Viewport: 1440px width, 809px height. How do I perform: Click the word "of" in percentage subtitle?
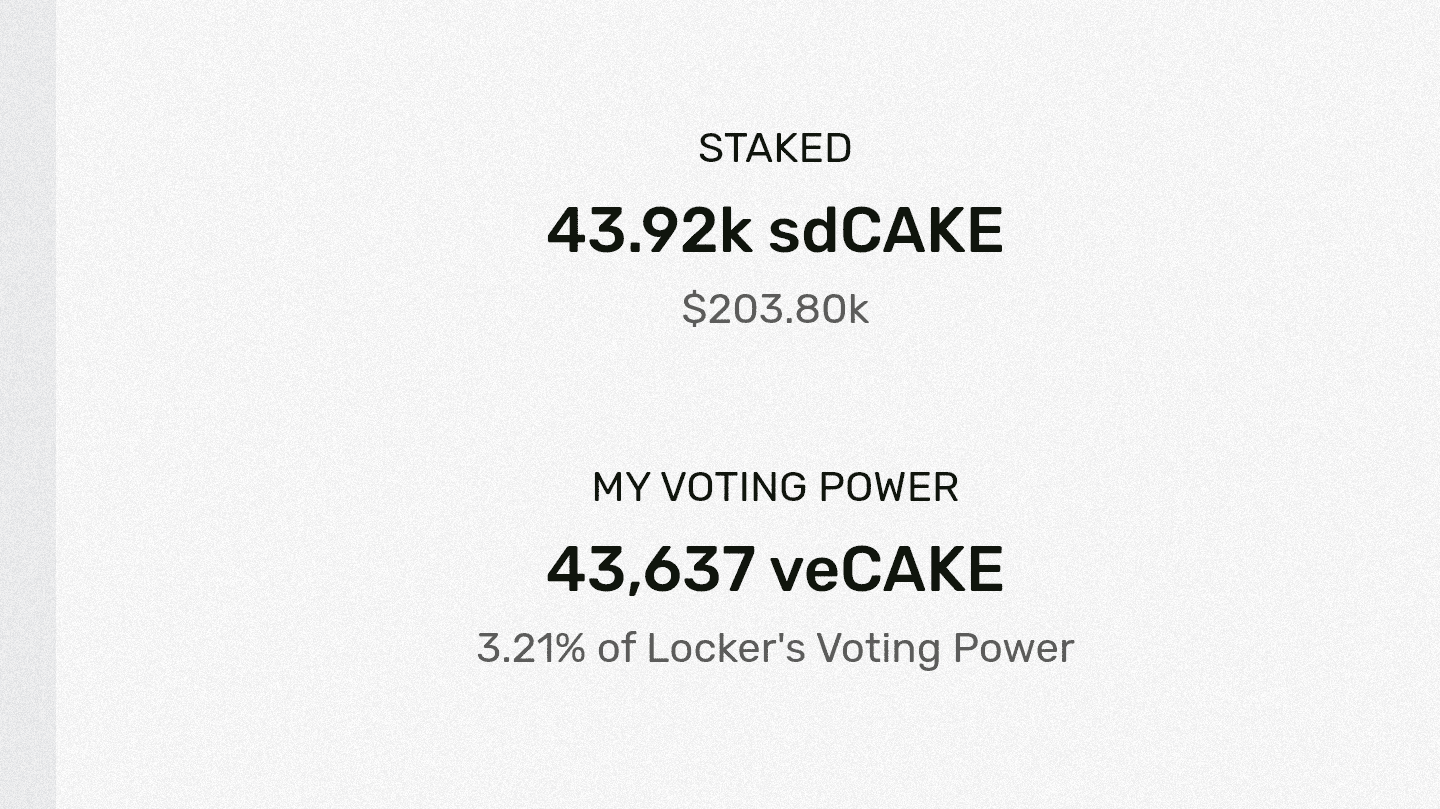(616, 648)
